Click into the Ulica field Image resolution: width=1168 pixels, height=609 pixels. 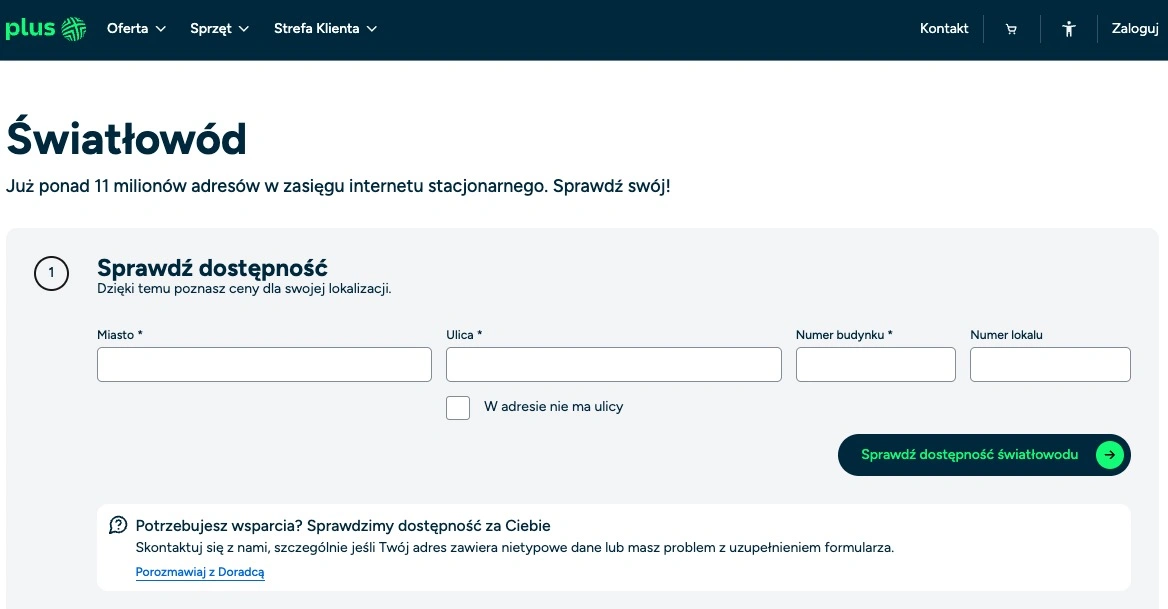click(x=613, y=365)
